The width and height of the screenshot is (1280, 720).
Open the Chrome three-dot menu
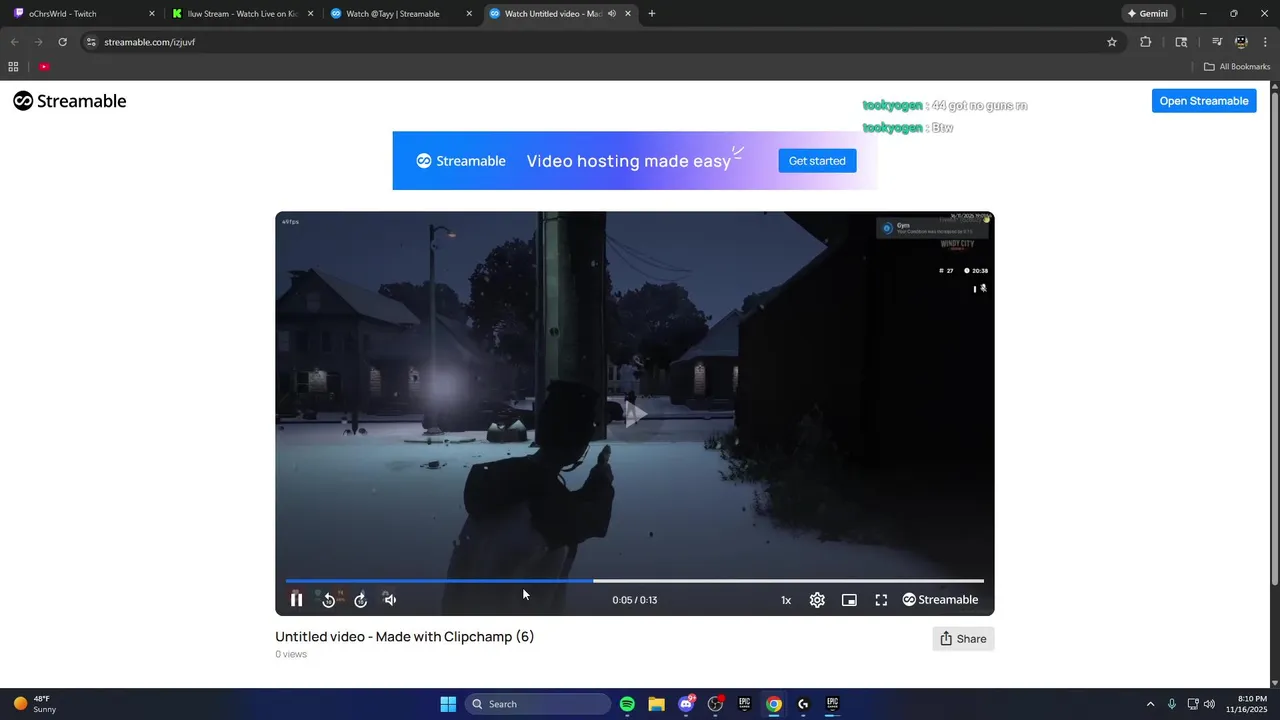point(1265,42)
